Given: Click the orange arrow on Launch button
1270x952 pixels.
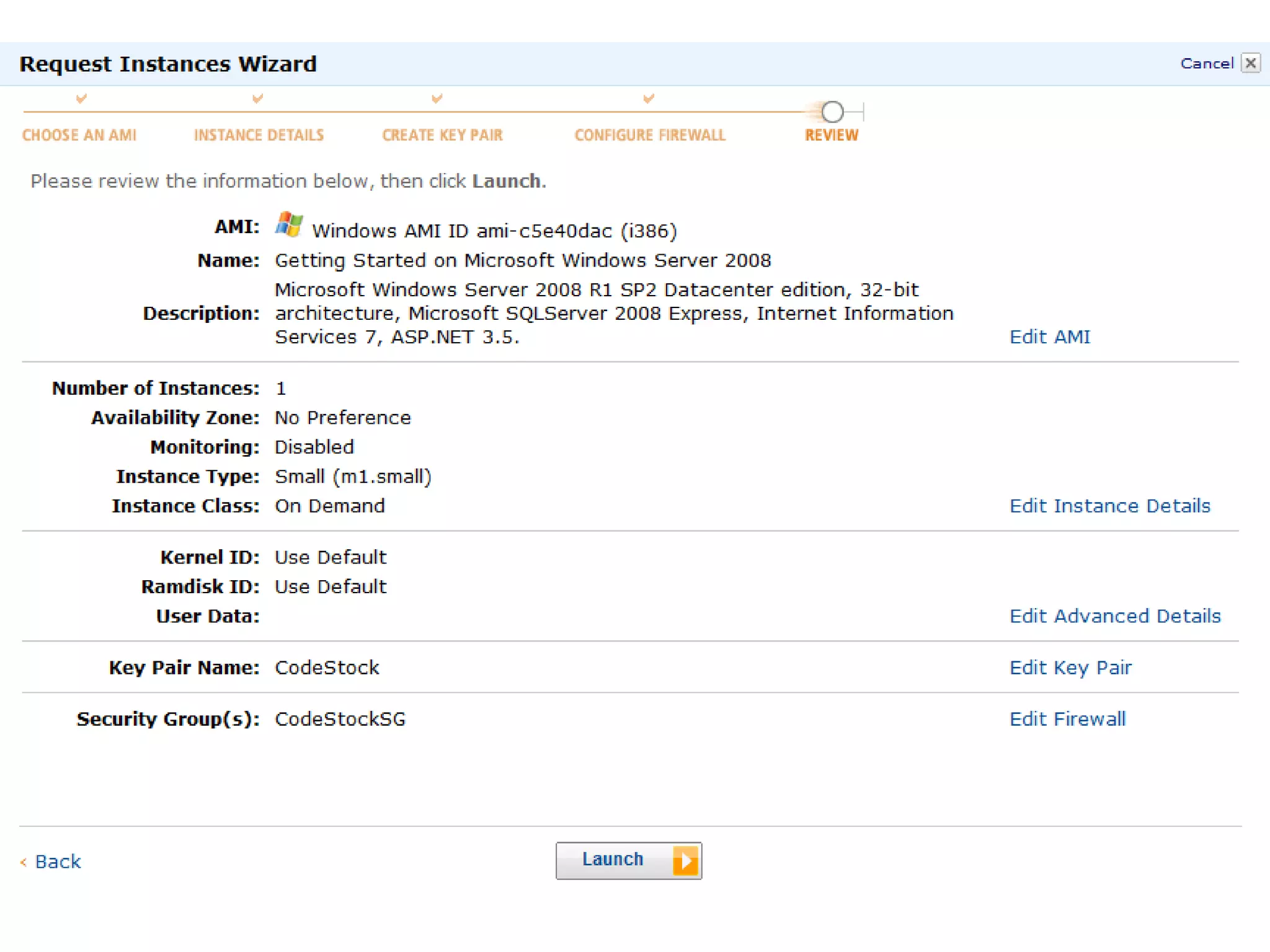Looking at the screenshot, I should coord(685,860).
